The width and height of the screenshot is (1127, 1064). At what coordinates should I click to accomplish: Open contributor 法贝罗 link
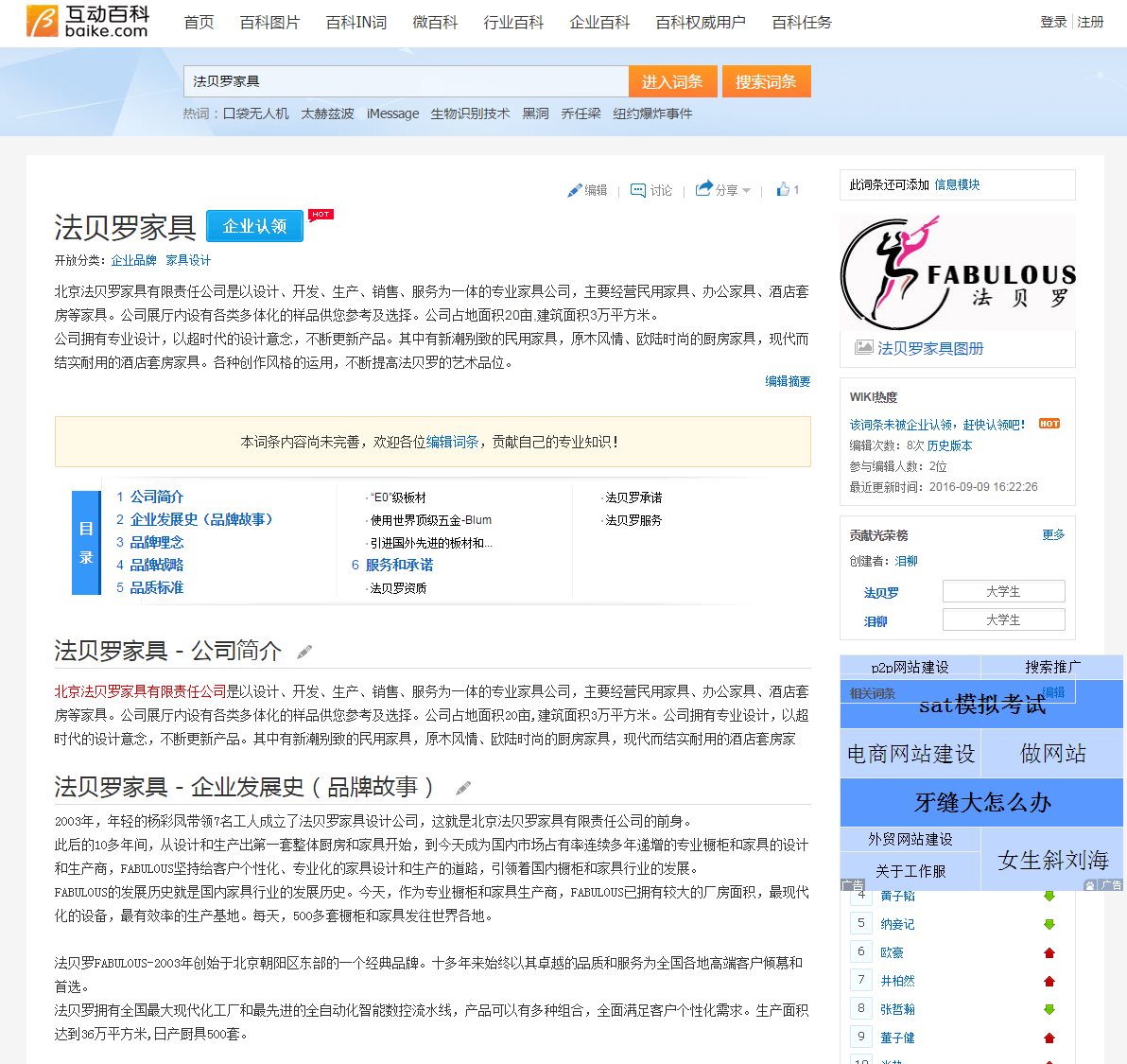[x=881, y=592]
